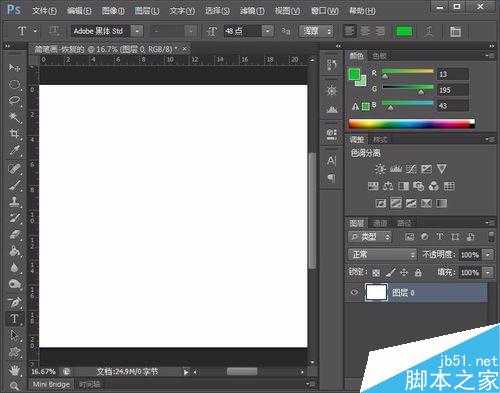
Task: Select the History Brush tool
Action: point(14,219)
